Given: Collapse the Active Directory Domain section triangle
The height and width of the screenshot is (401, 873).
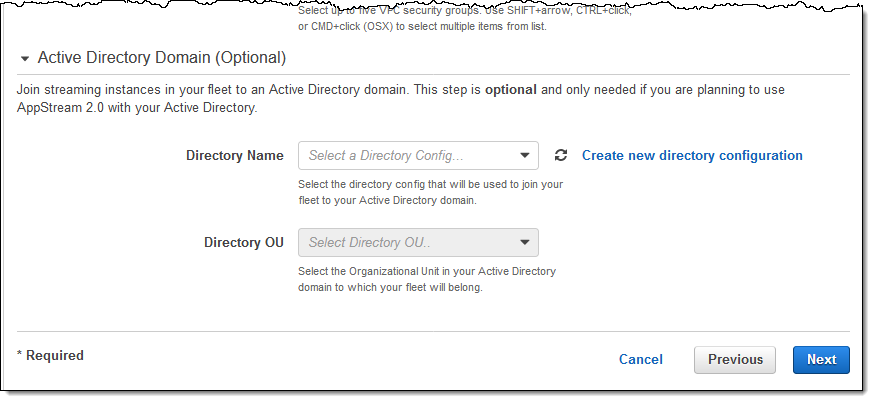Looking at the screenshot, I should (x=25, y=58).
